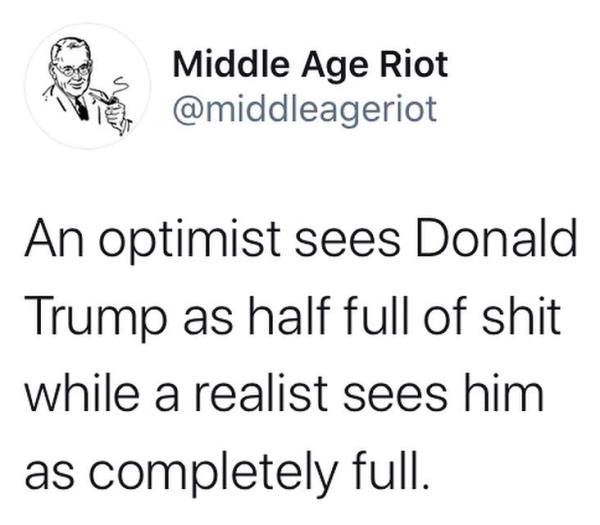600x525 pixels.
Task: Click the Middle Age Riot profile avatar
Action: click(x=87, y=86)
